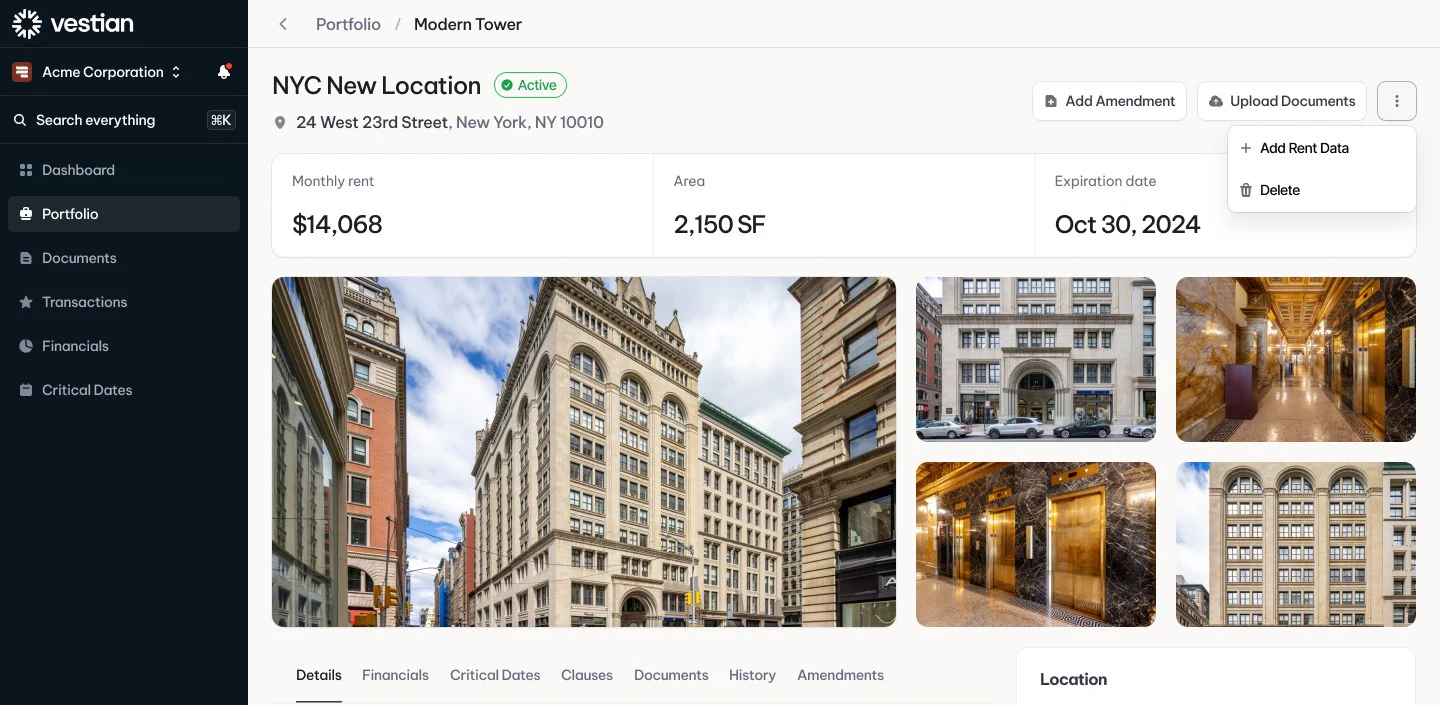
Task: Click the ⌘K shortcut badge
Action: [x=221, y=120]
